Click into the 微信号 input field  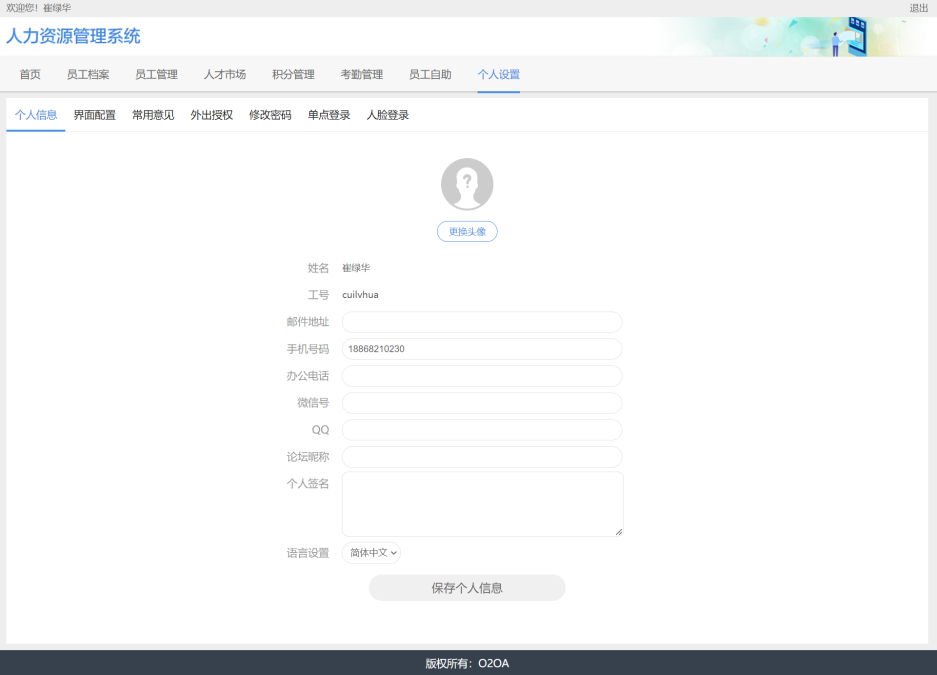[482, 403]
